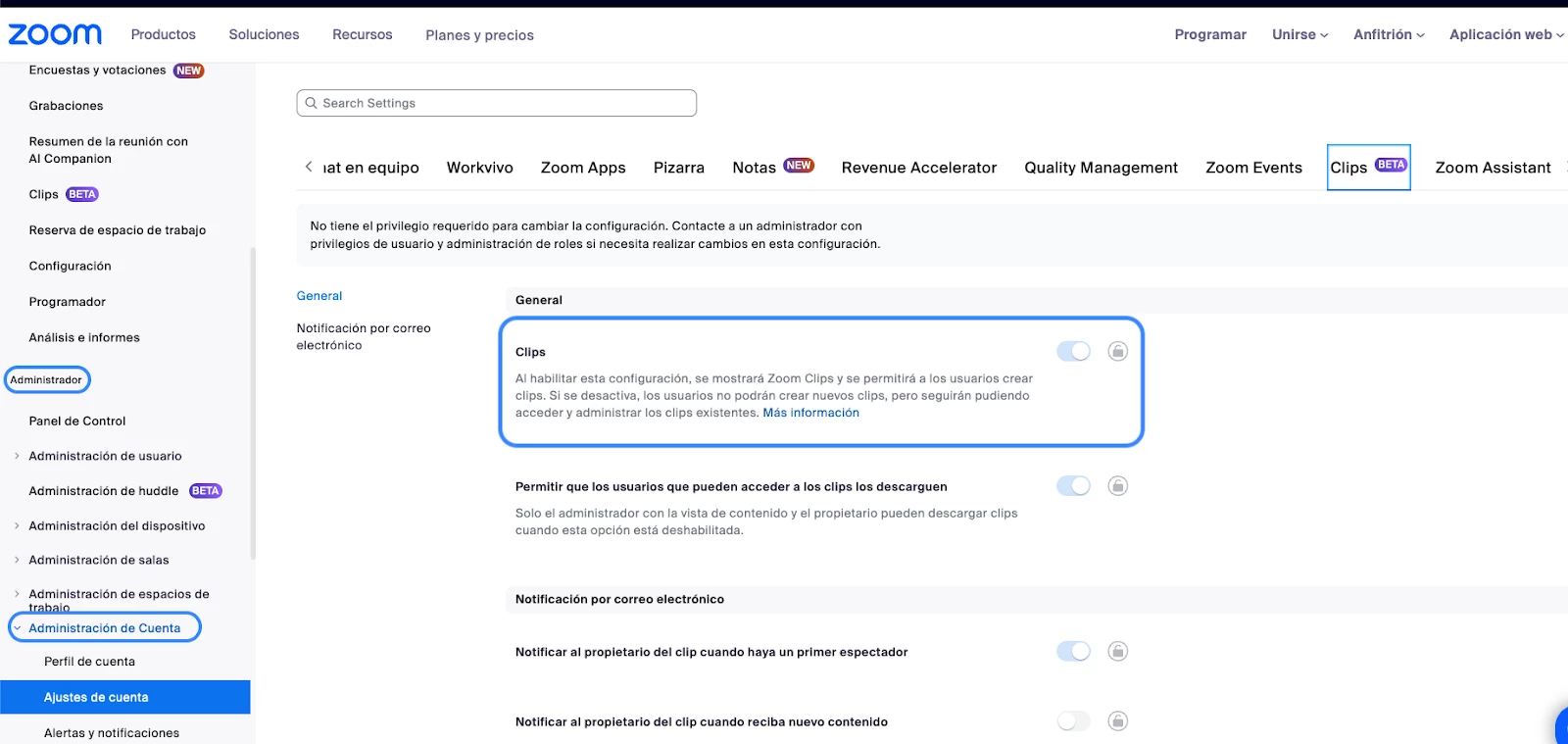Enable notify owner on new content

point(1073,720)
